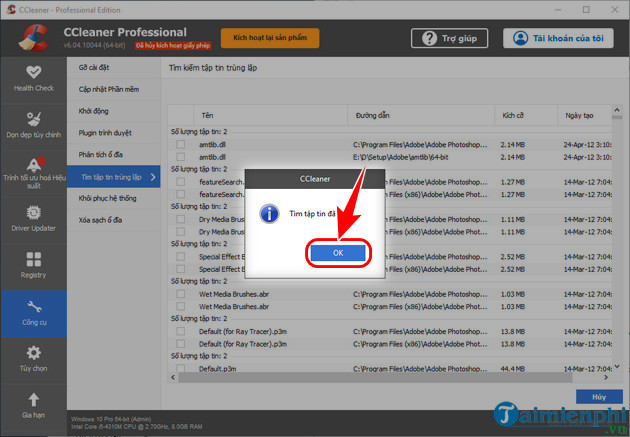Check Dry Media Brushes in Program Files
This screenshot has height=437, width=630.
pyautogui.click(x=180, y=219)
